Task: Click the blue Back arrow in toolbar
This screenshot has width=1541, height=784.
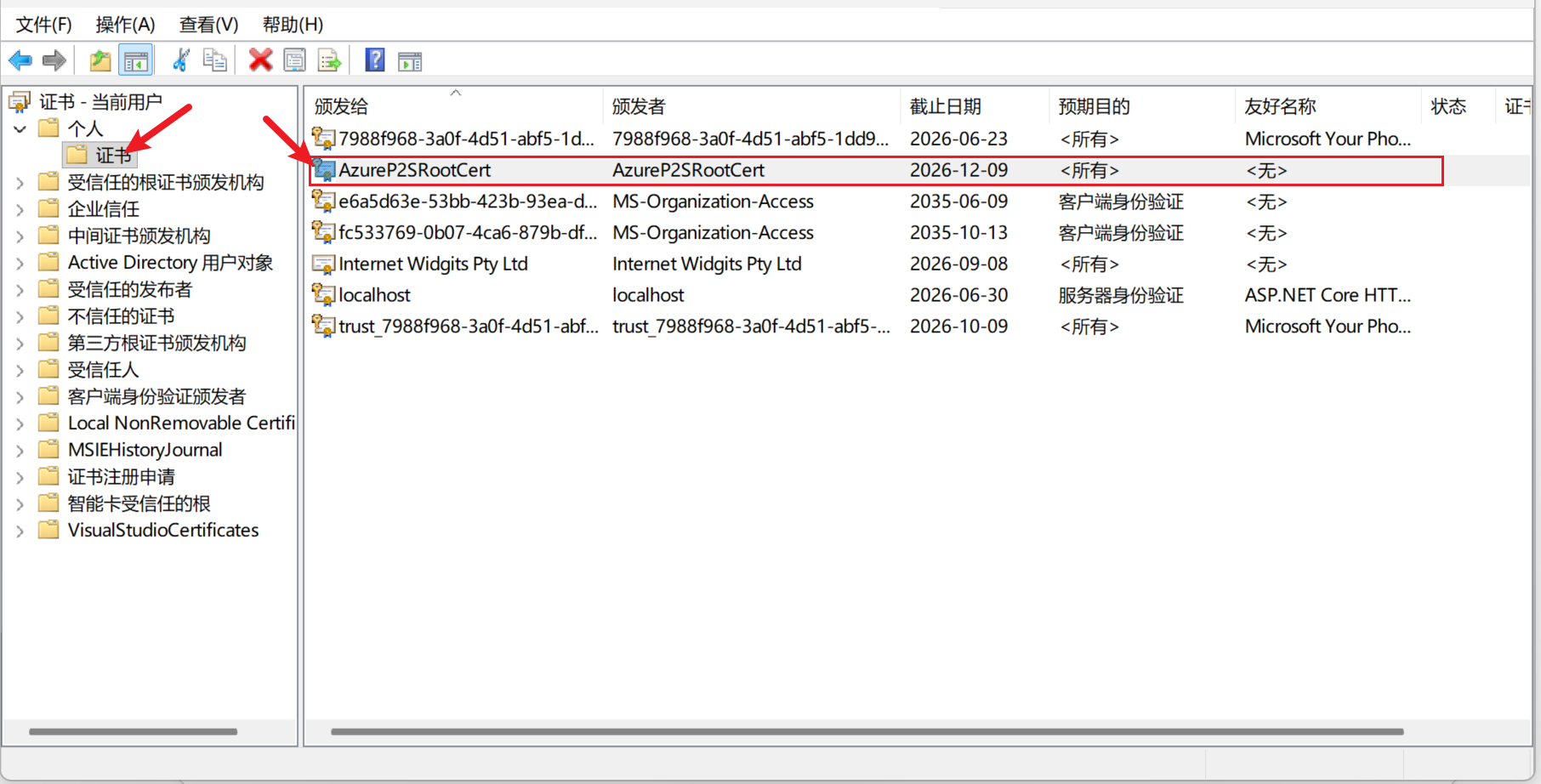Action: click(20, 60)
